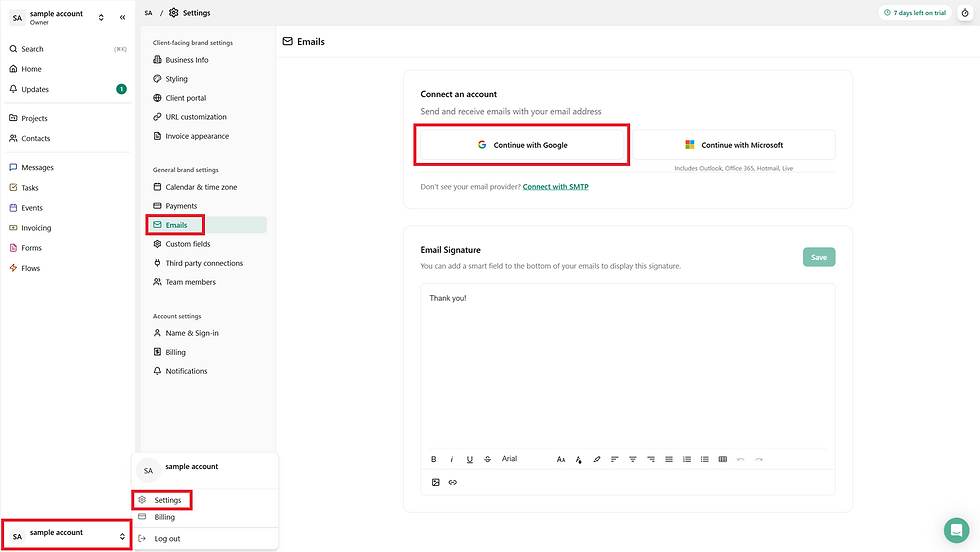Select Log out from account menu

[x=167, y=538]
